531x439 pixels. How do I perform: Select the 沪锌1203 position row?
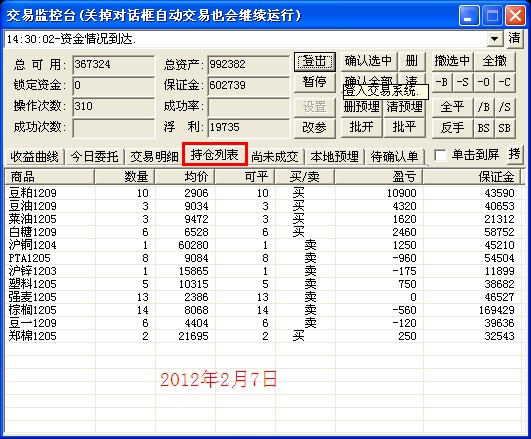point(263,271)
